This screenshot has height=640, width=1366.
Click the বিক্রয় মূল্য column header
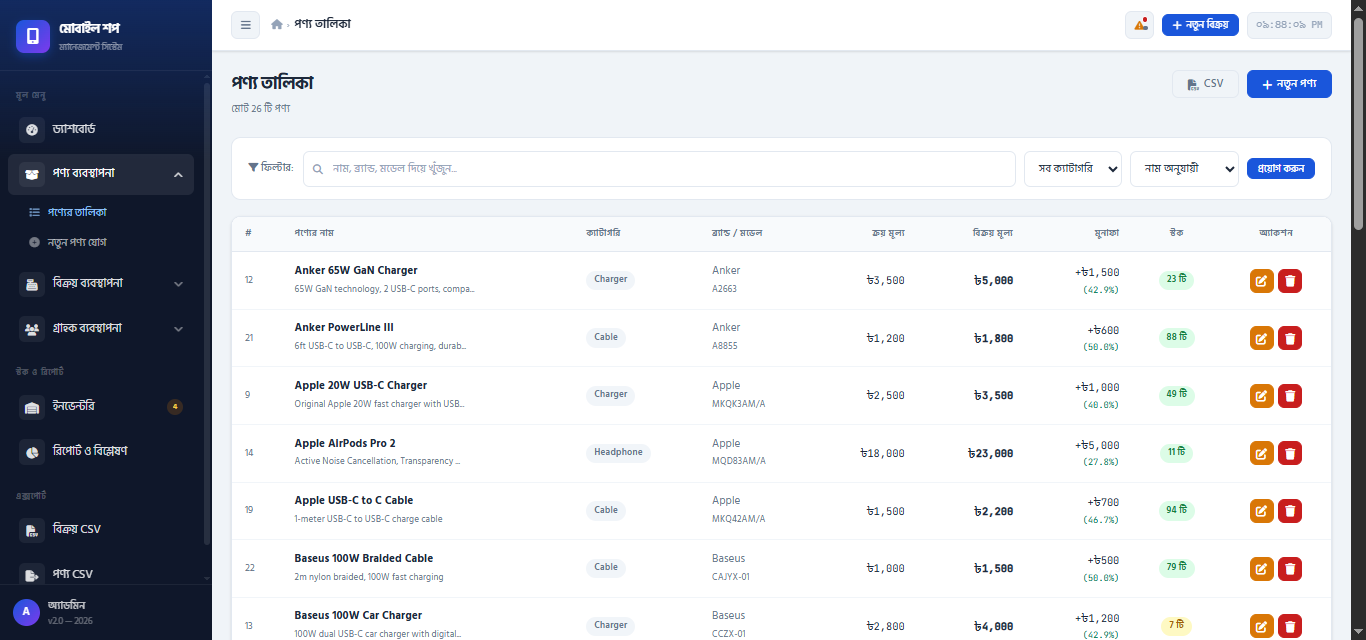[x=993, y=233]
